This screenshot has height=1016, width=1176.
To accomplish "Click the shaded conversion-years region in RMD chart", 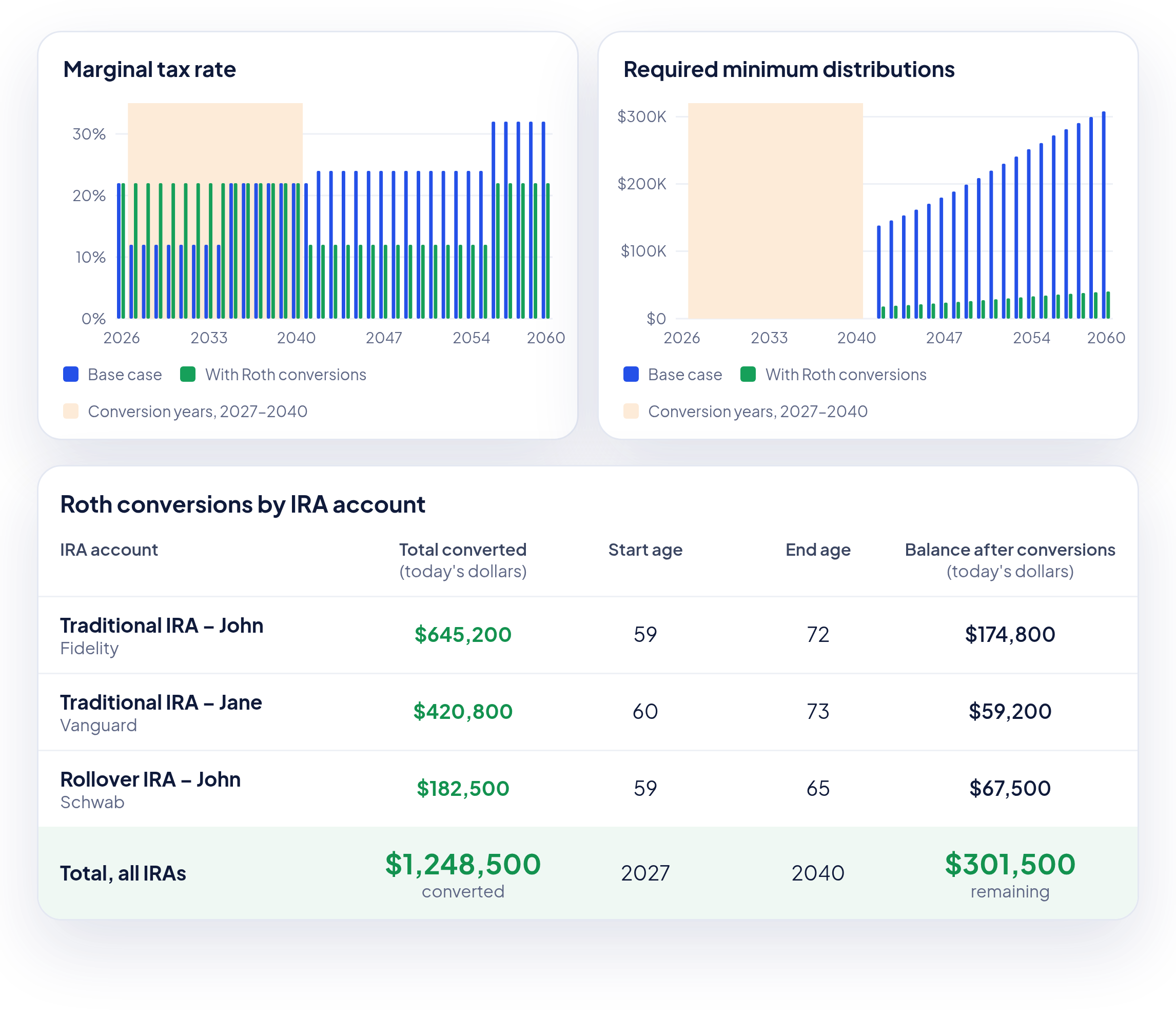I will point(775,210).
